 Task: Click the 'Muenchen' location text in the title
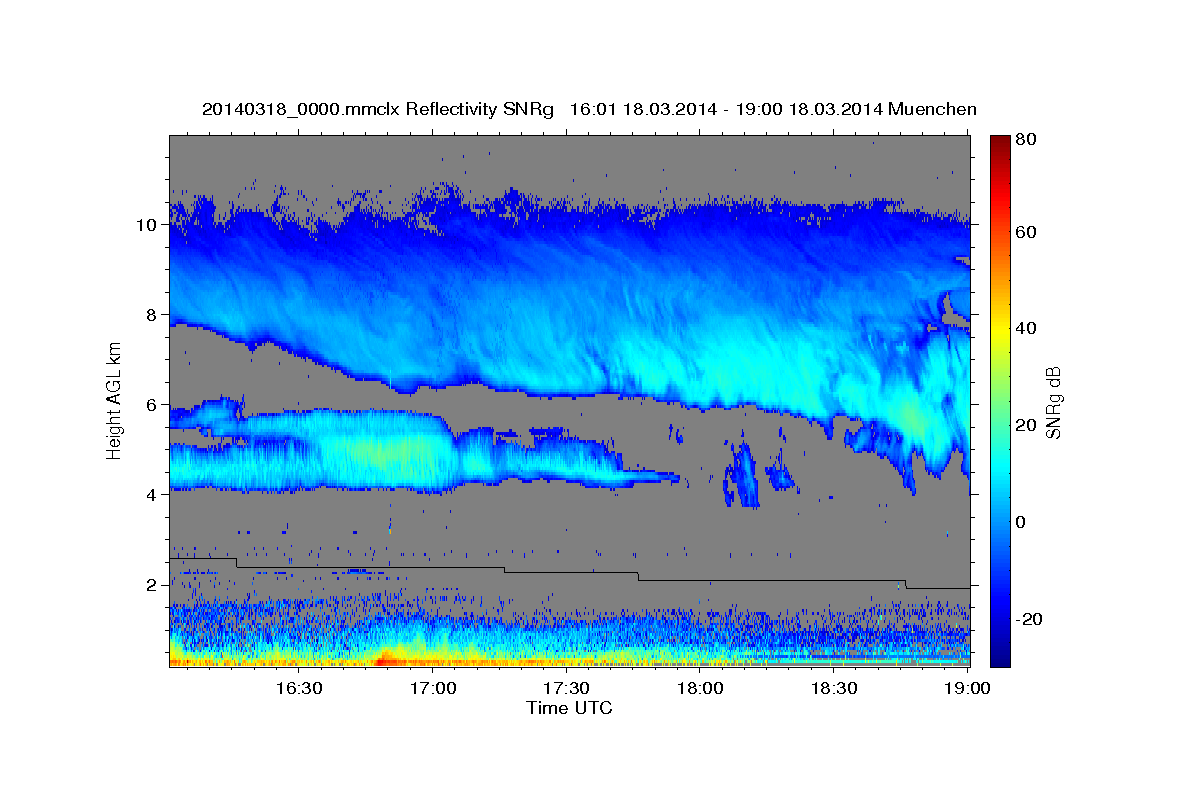pos(933,109)
